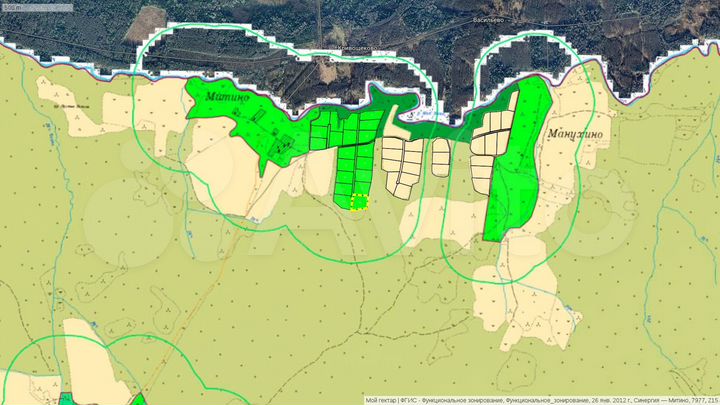Click the small green zone fragment at bottom-left
The height and width of the screenshot is (405, 720).
[x=66, y=399]
